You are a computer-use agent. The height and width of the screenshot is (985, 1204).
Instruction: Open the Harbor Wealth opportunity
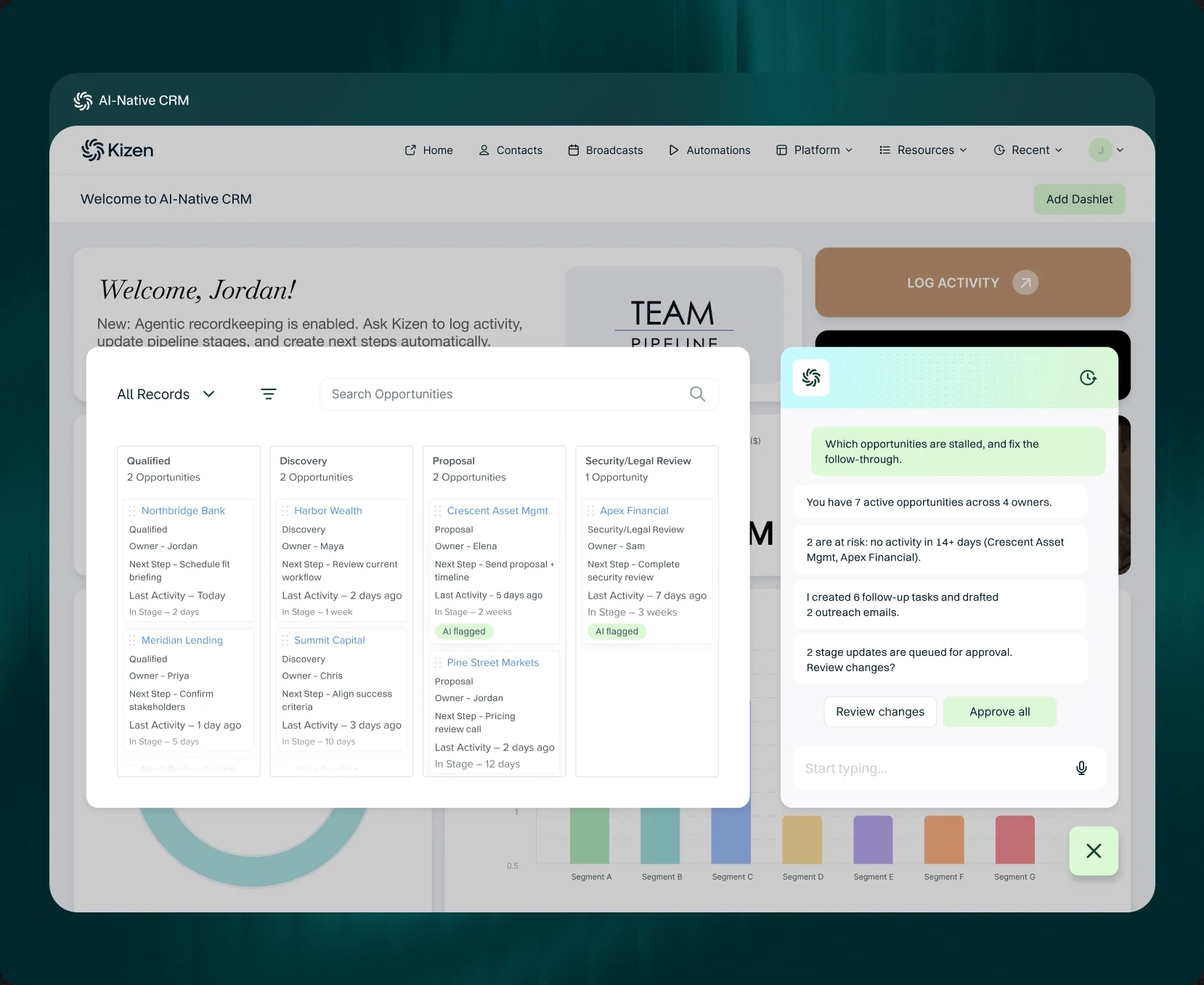point(328,511)
